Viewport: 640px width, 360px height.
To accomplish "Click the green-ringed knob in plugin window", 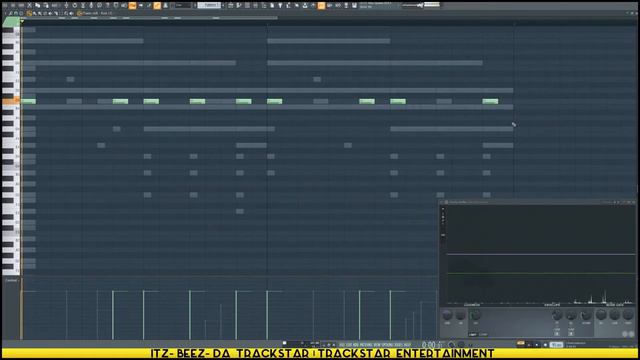I will coord(475,315).
